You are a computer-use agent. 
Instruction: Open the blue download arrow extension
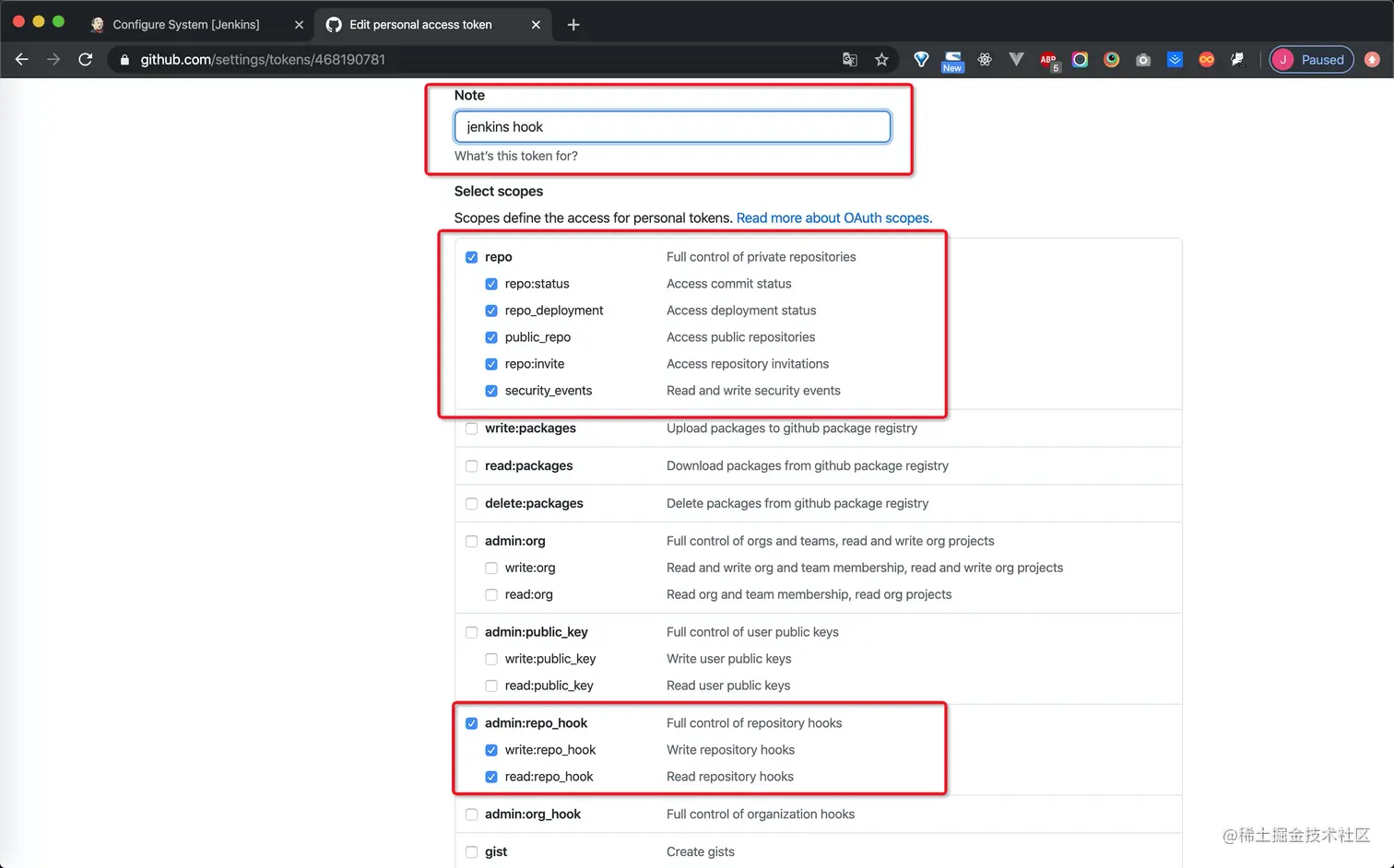(x=1175, y=59)
